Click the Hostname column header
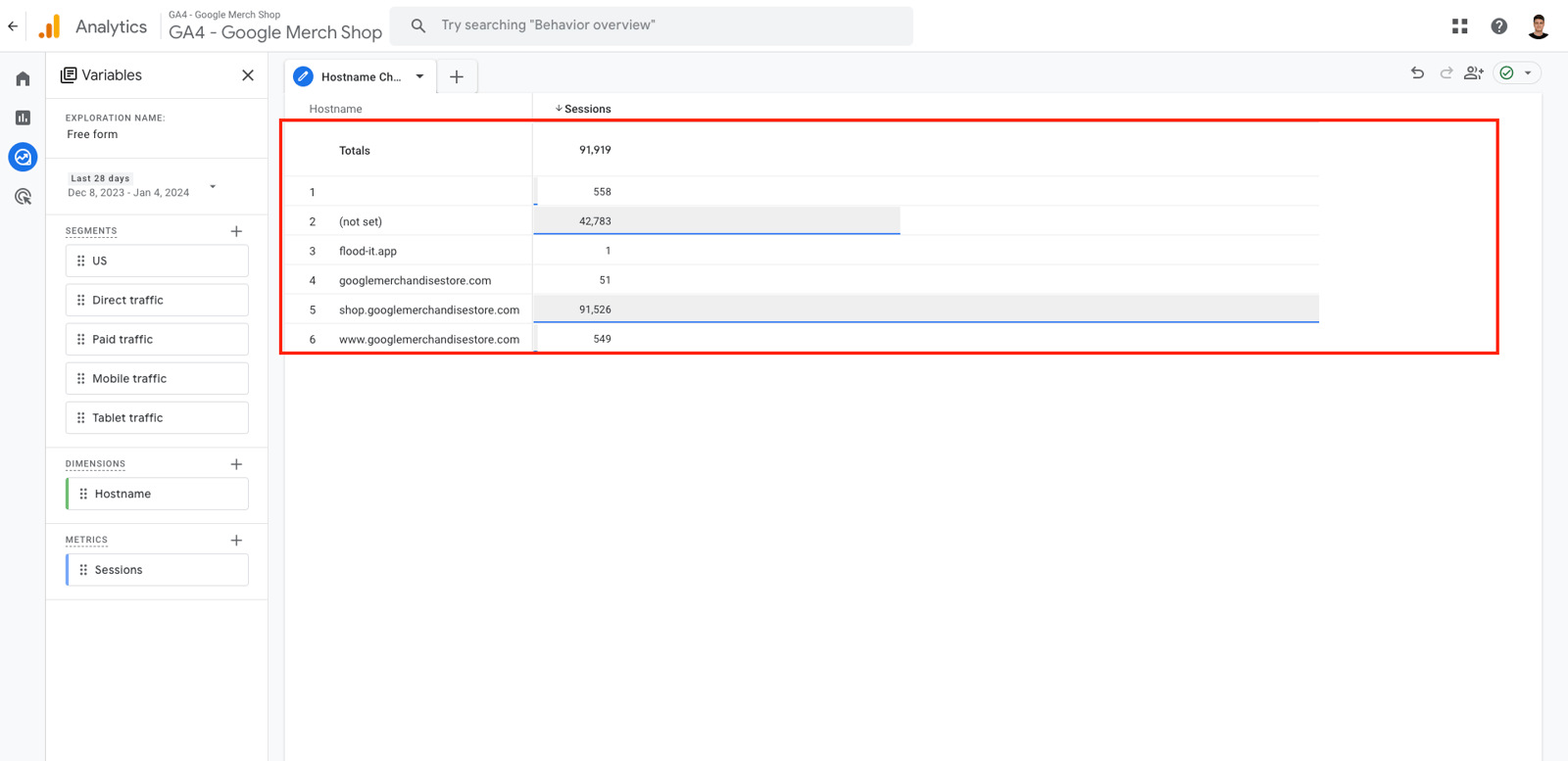This screenshot has width=1568, height=761. [x=335, y=109]
